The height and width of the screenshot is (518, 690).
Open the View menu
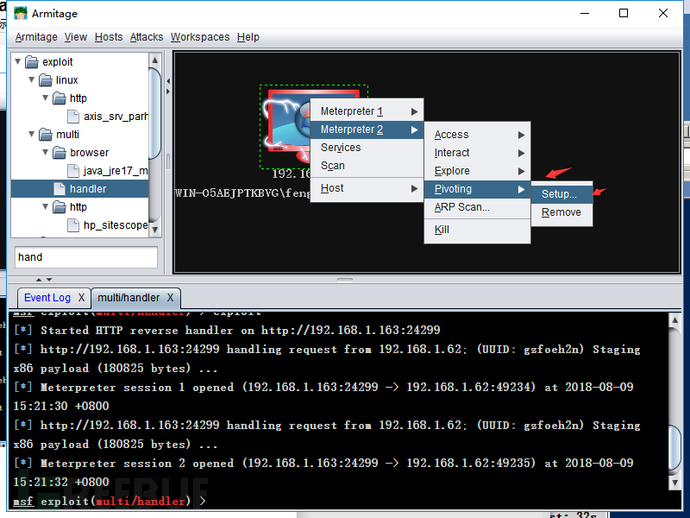point(76,37)
